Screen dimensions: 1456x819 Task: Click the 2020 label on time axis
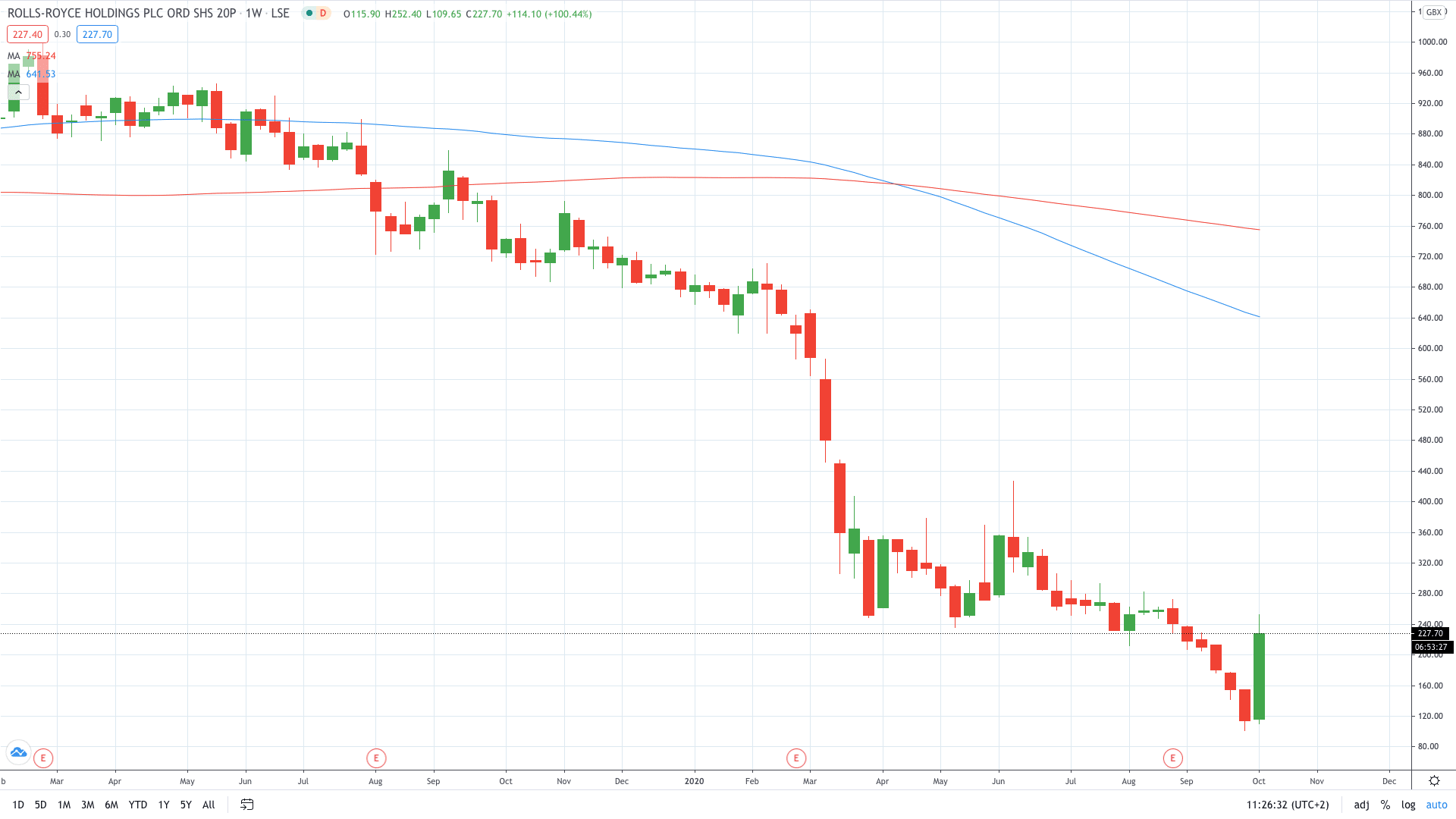pos(694,781)
